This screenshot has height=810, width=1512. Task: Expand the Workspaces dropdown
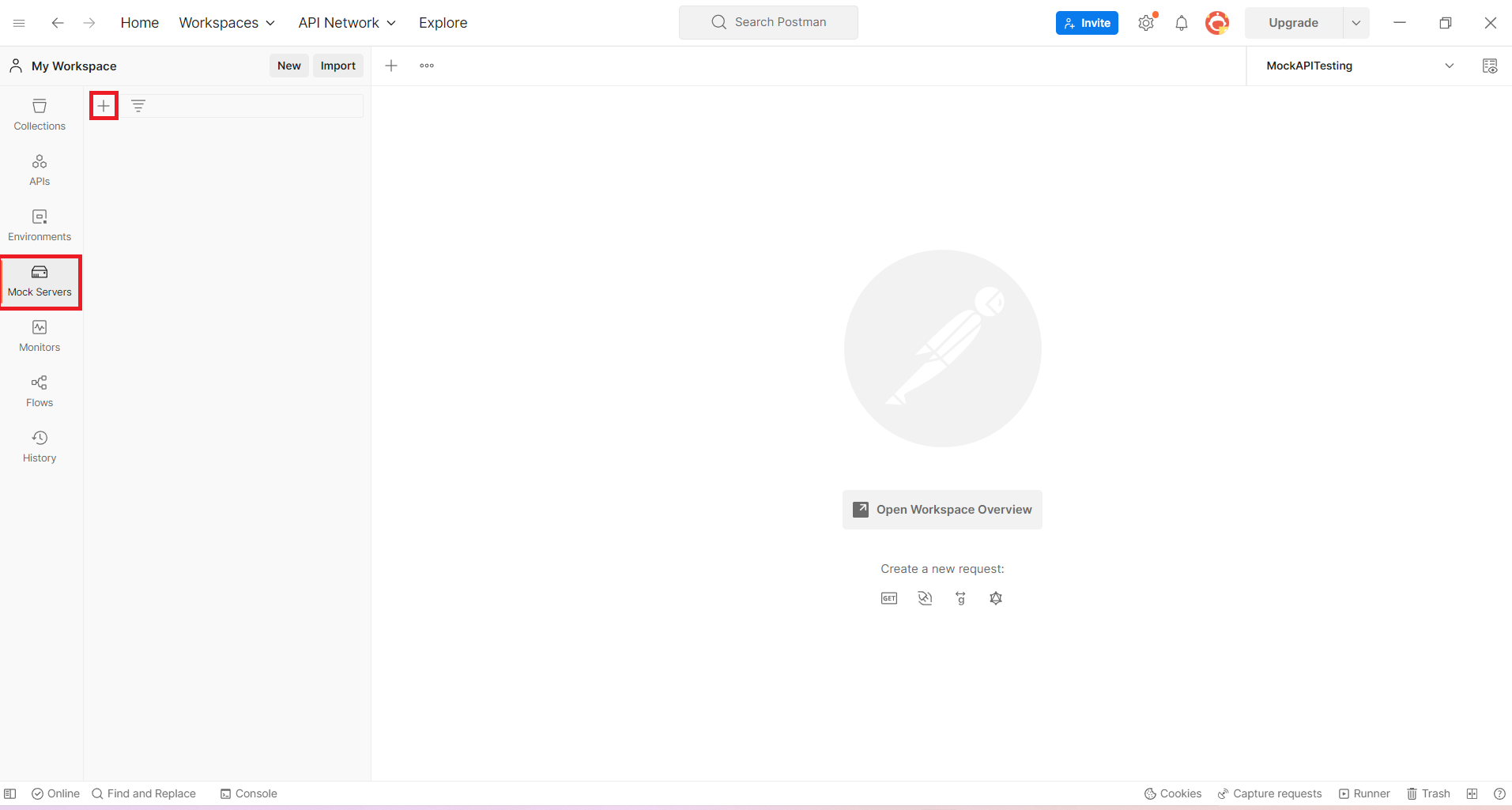[x=227, y=23]
